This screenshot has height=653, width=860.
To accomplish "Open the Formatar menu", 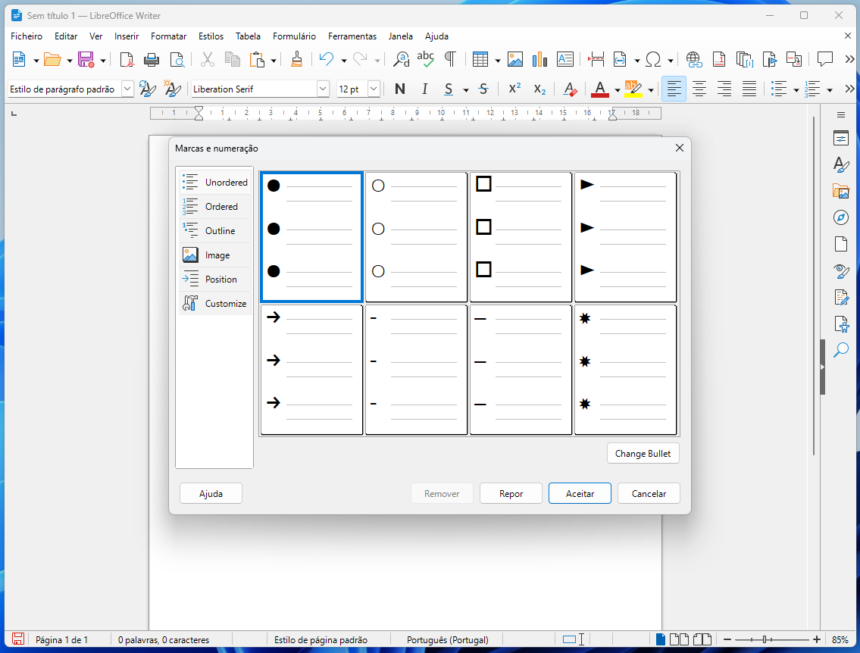I will [x=168, y=36].
